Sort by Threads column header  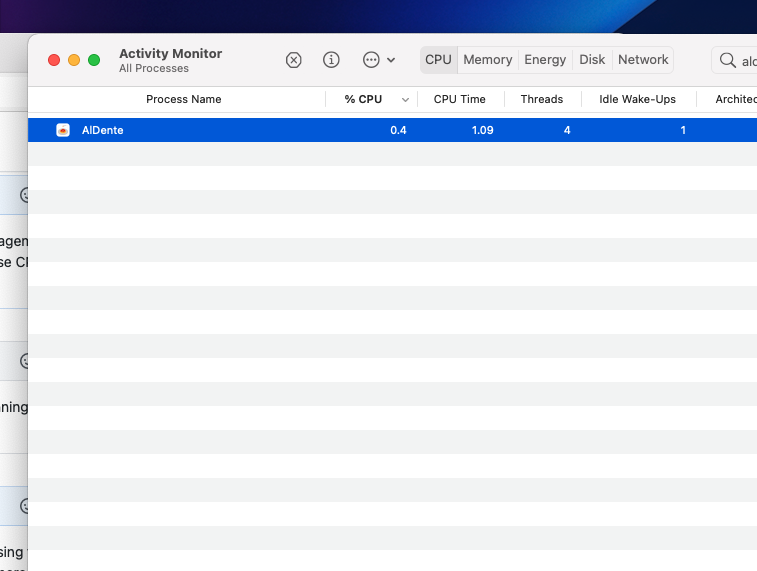click(x=542, y=99)
